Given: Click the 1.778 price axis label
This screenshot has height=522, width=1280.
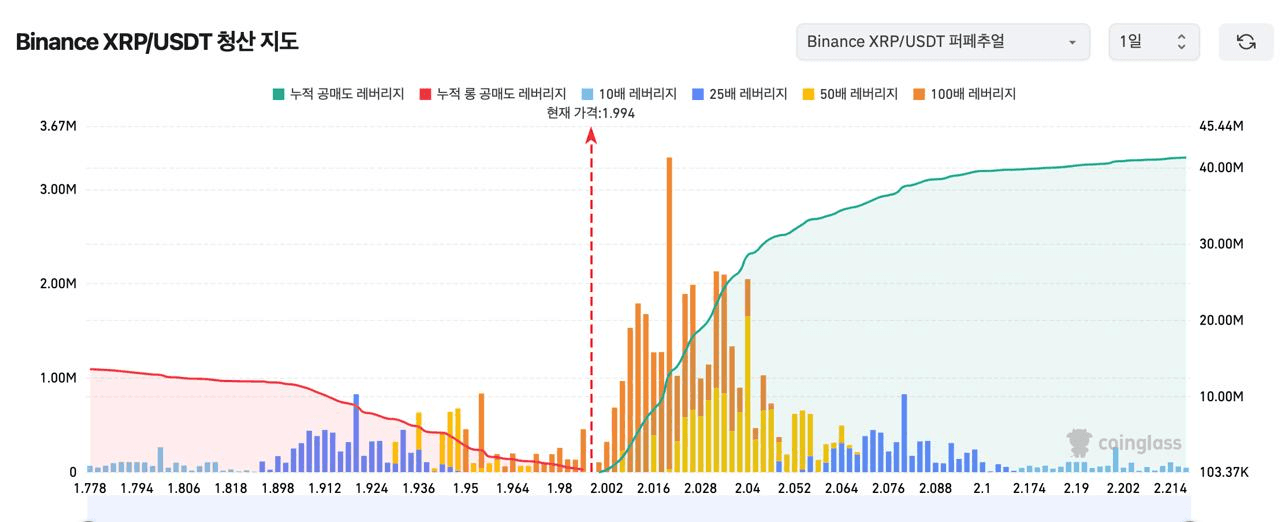Looking at the screenshot, I should tap(91, 488).
